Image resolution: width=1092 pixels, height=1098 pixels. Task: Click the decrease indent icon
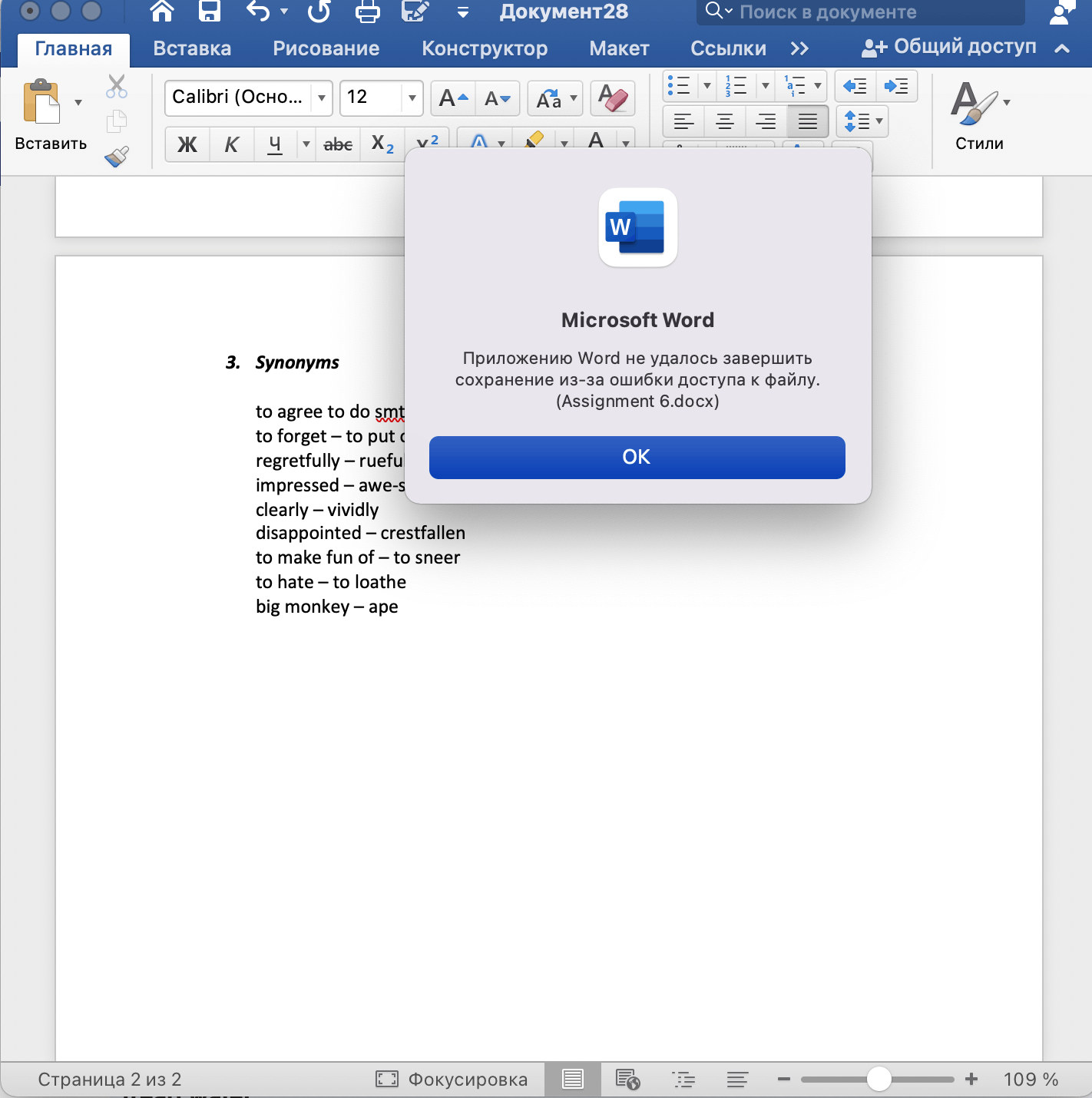click(855, 86)
